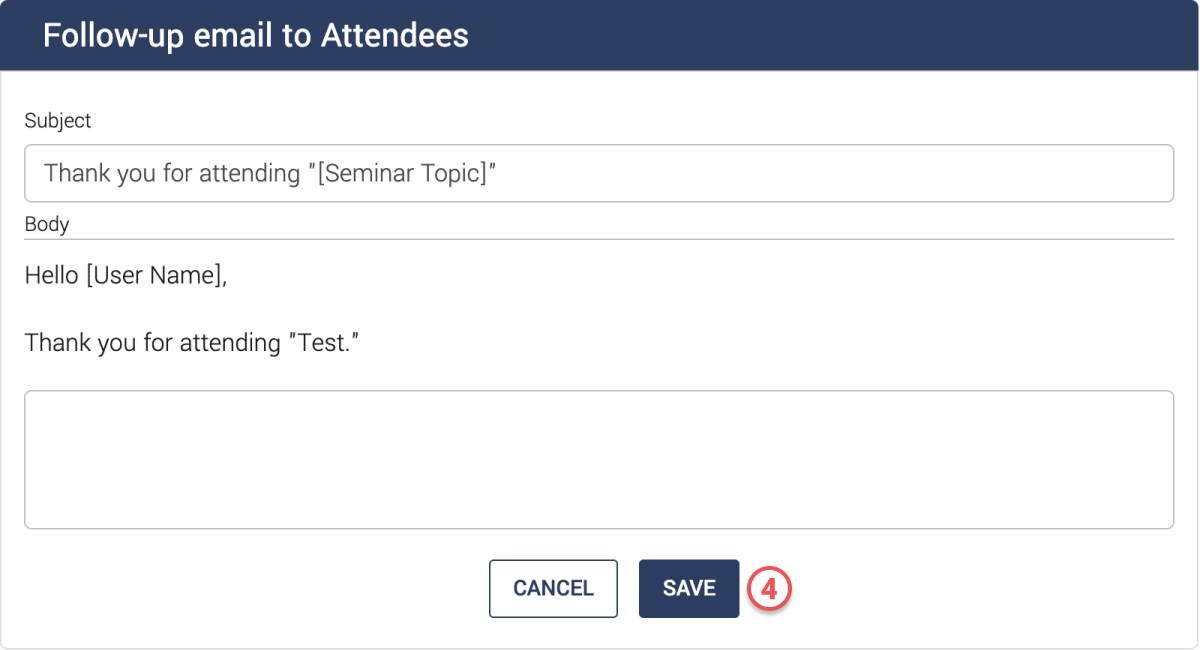1200x650 pixels.
Task: Click the "Attendees" word in dialog title
Action: click(x=394, y=35)
